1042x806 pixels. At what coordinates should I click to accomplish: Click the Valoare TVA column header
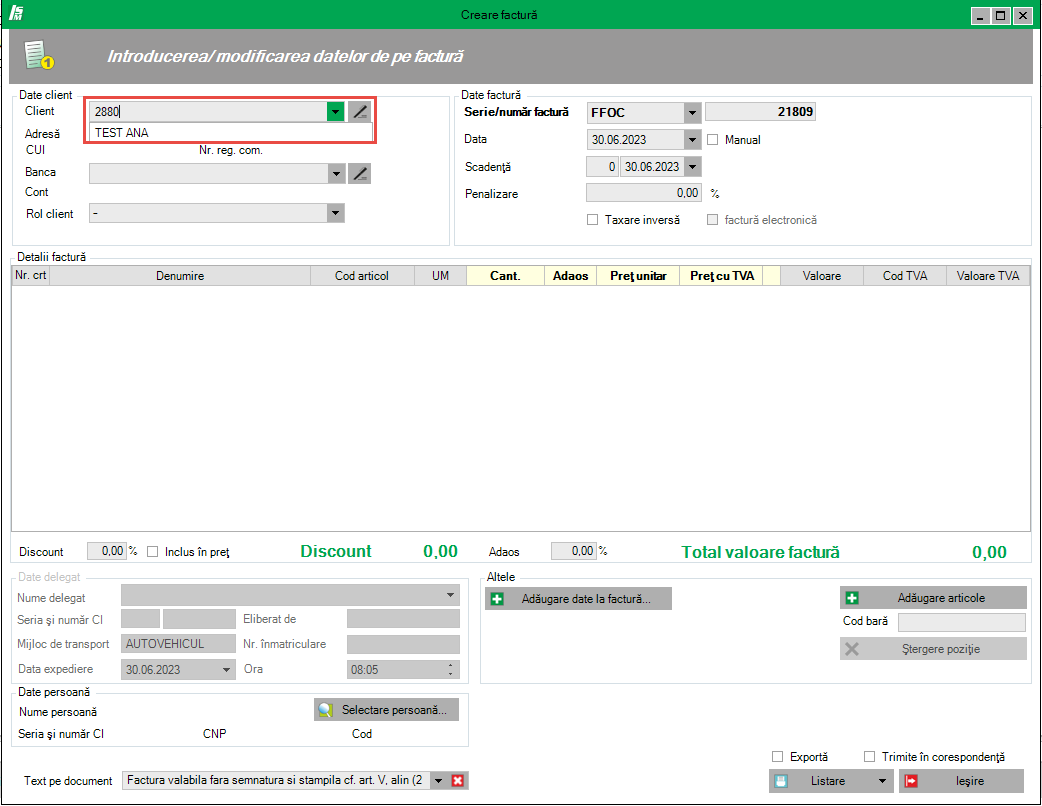coord(988,276)
